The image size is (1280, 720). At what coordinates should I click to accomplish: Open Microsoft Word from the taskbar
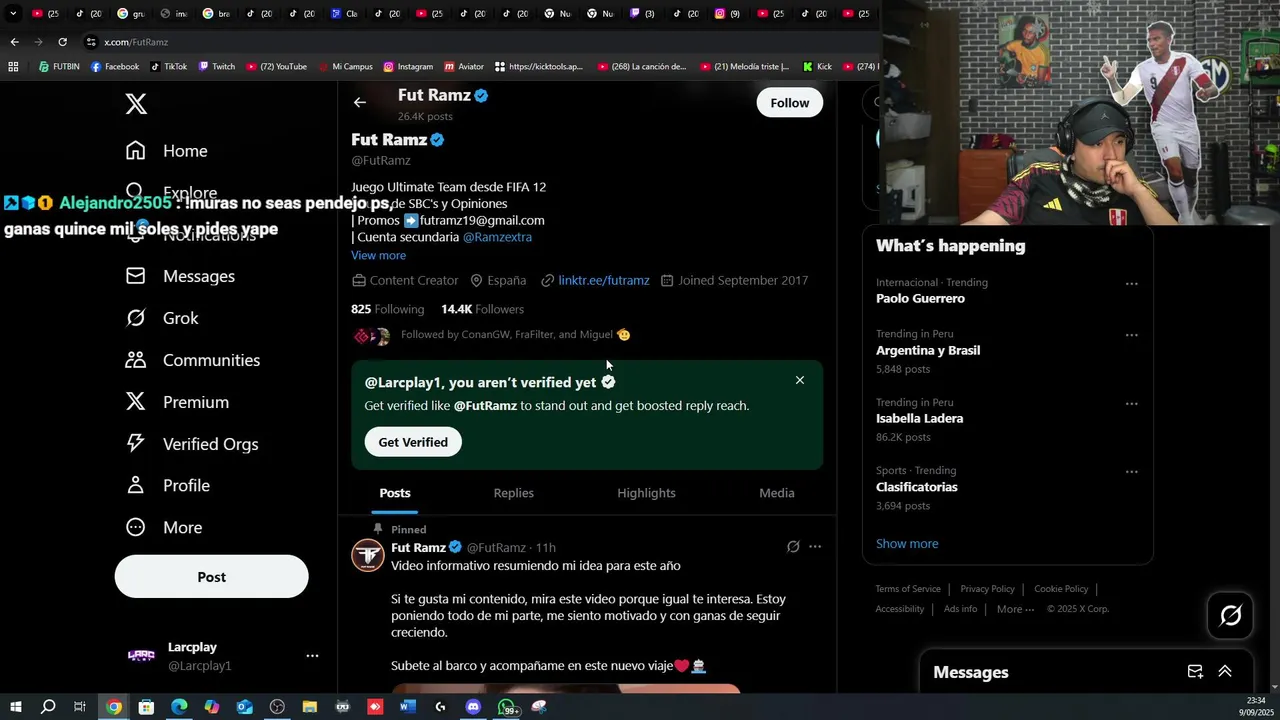point(407,707)
